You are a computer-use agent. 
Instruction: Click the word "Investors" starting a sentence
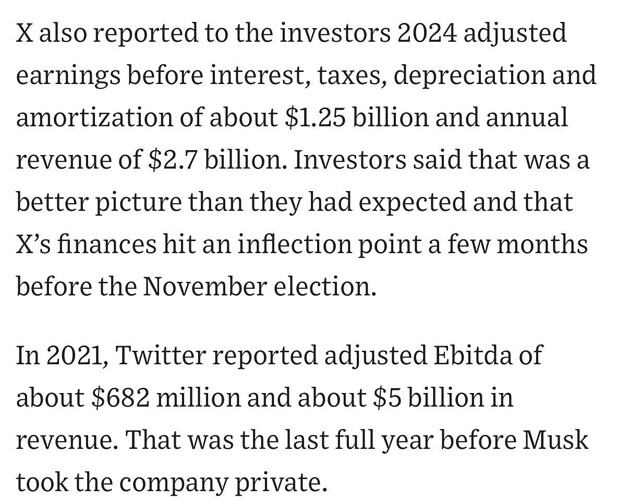(349, 160)
